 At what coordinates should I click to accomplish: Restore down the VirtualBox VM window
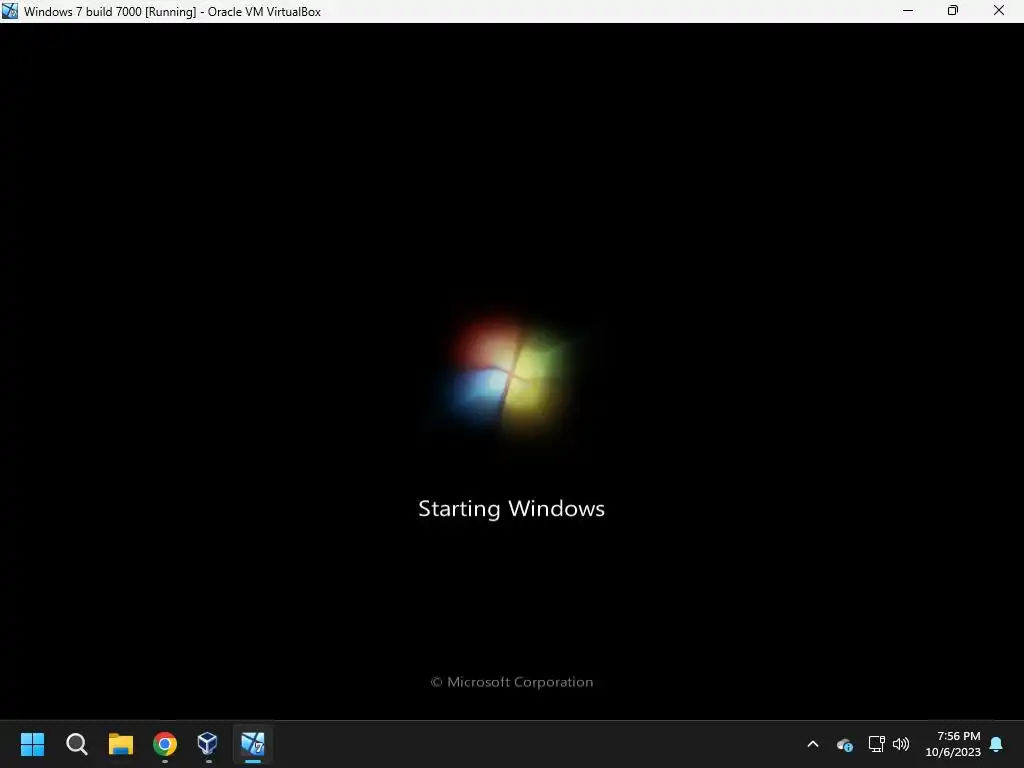[x=953, y=10]
